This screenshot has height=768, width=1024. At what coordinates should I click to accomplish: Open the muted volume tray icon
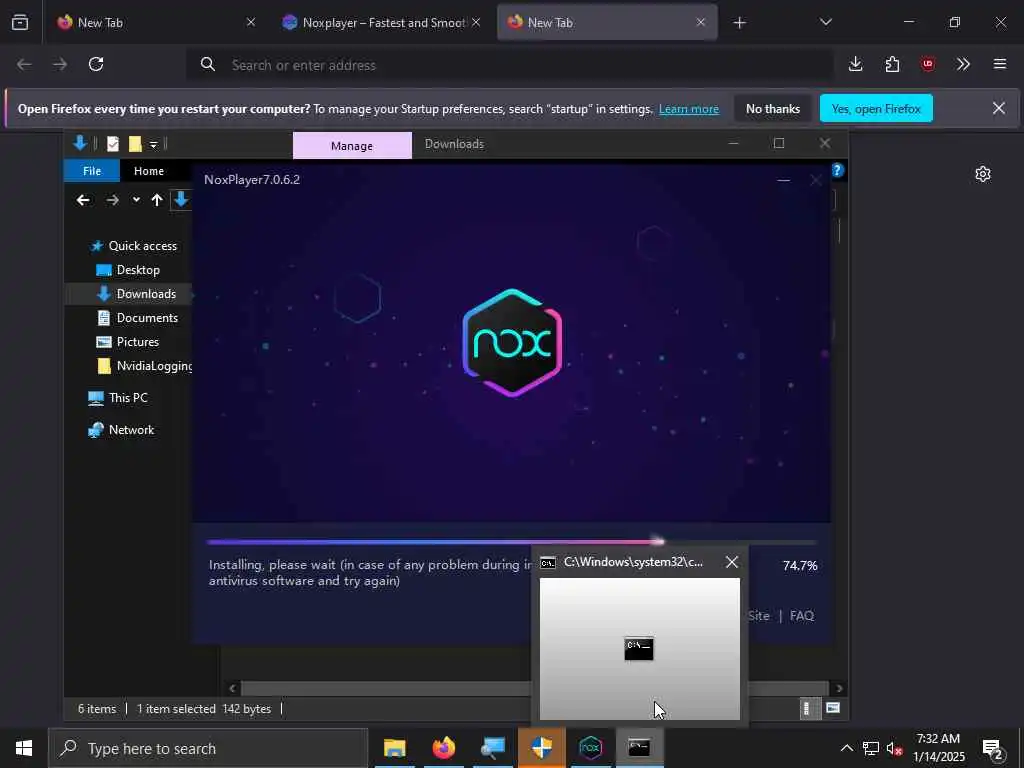tap(895, 748)
